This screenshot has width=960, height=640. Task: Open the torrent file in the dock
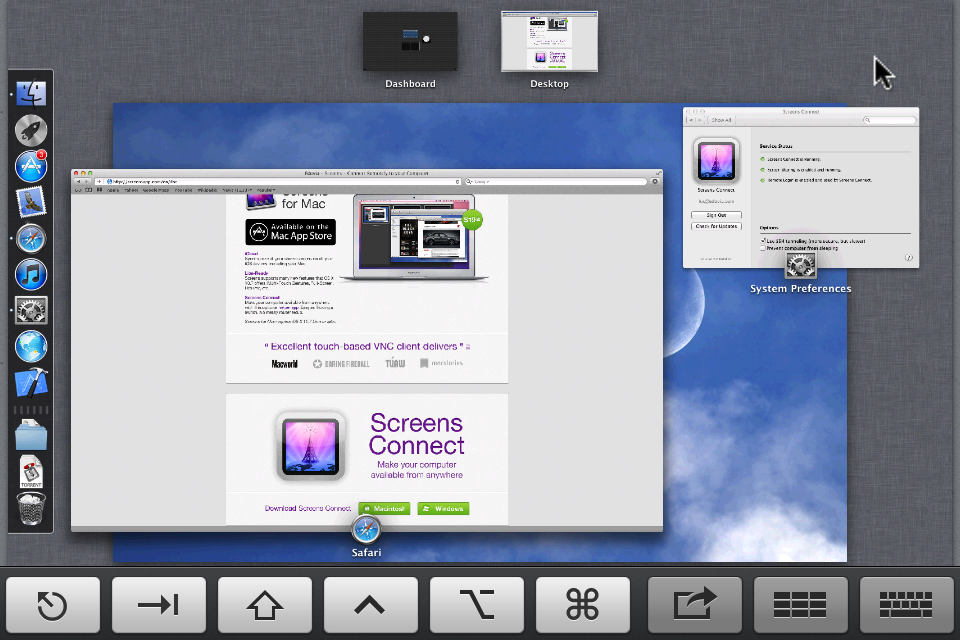(x=31, y=472)
